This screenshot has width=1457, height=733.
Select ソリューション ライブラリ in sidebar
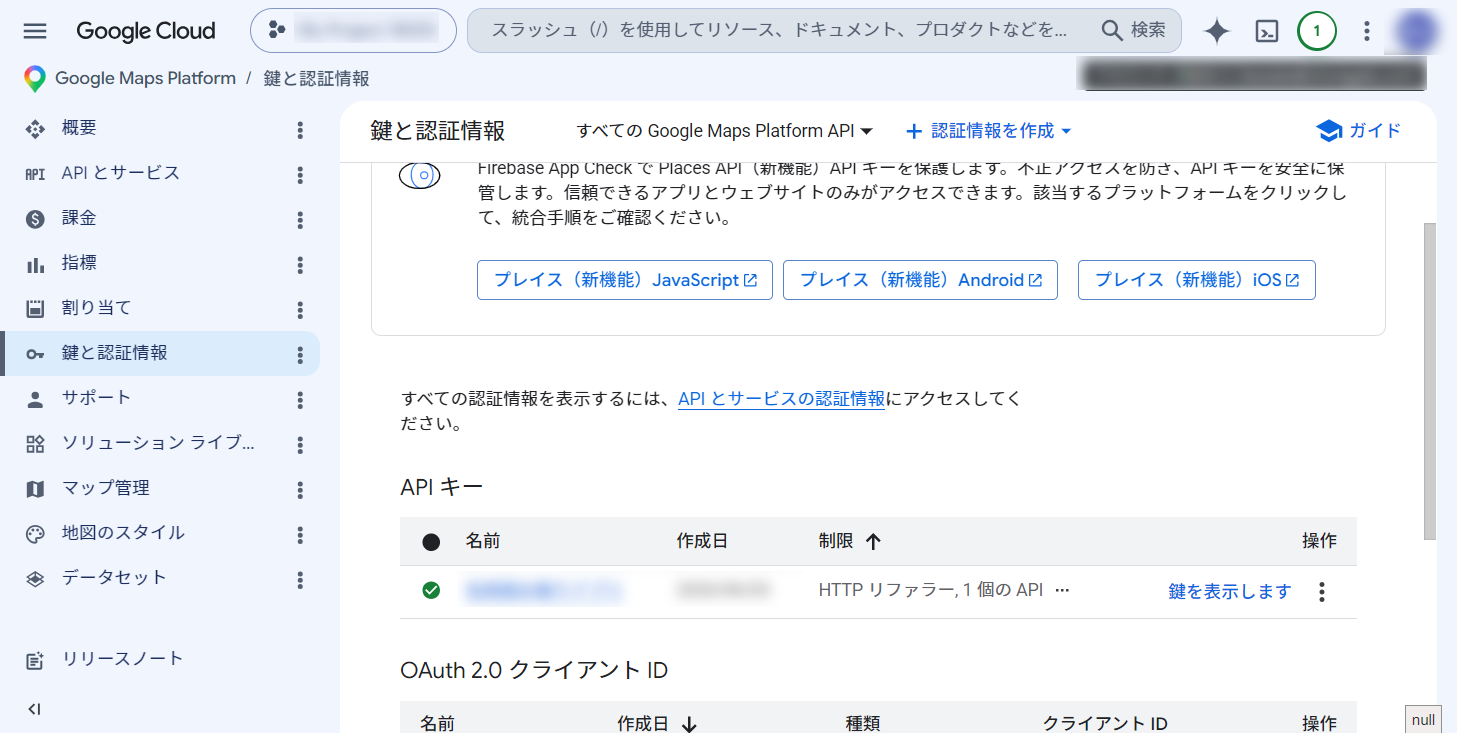(x=158, y=443)
